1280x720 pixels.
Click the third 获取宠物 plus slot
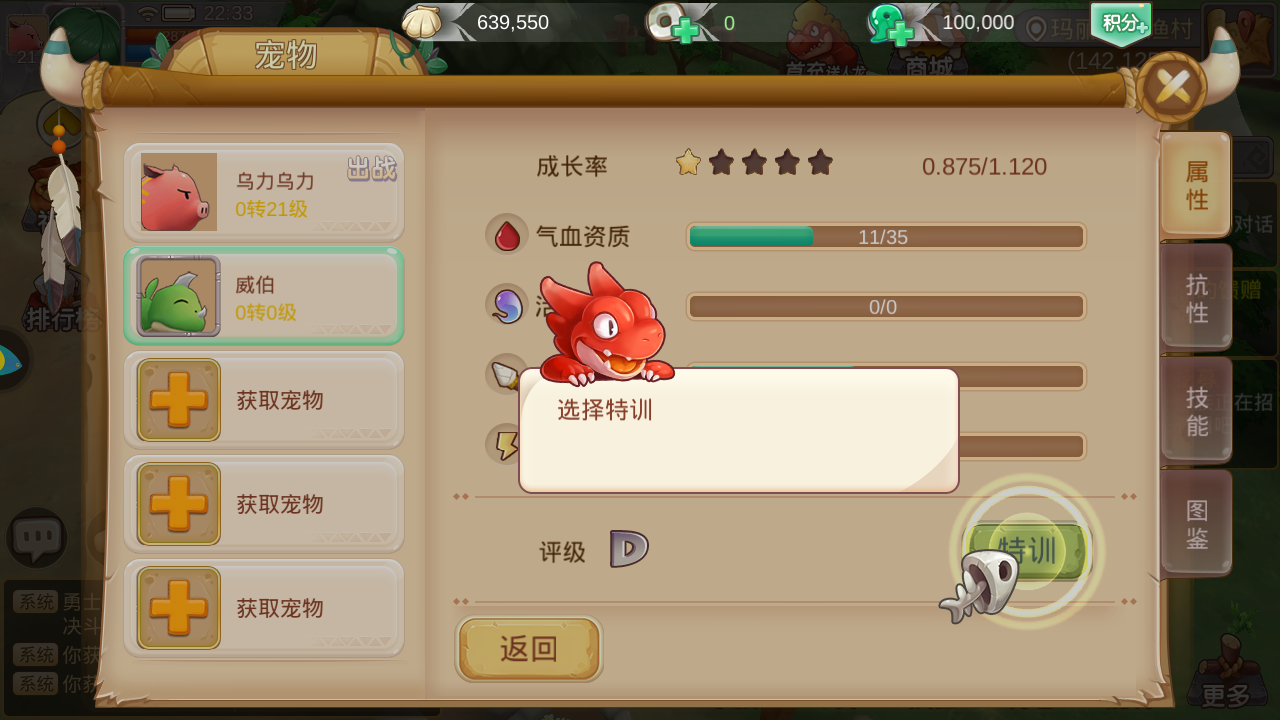click(264, 608)
